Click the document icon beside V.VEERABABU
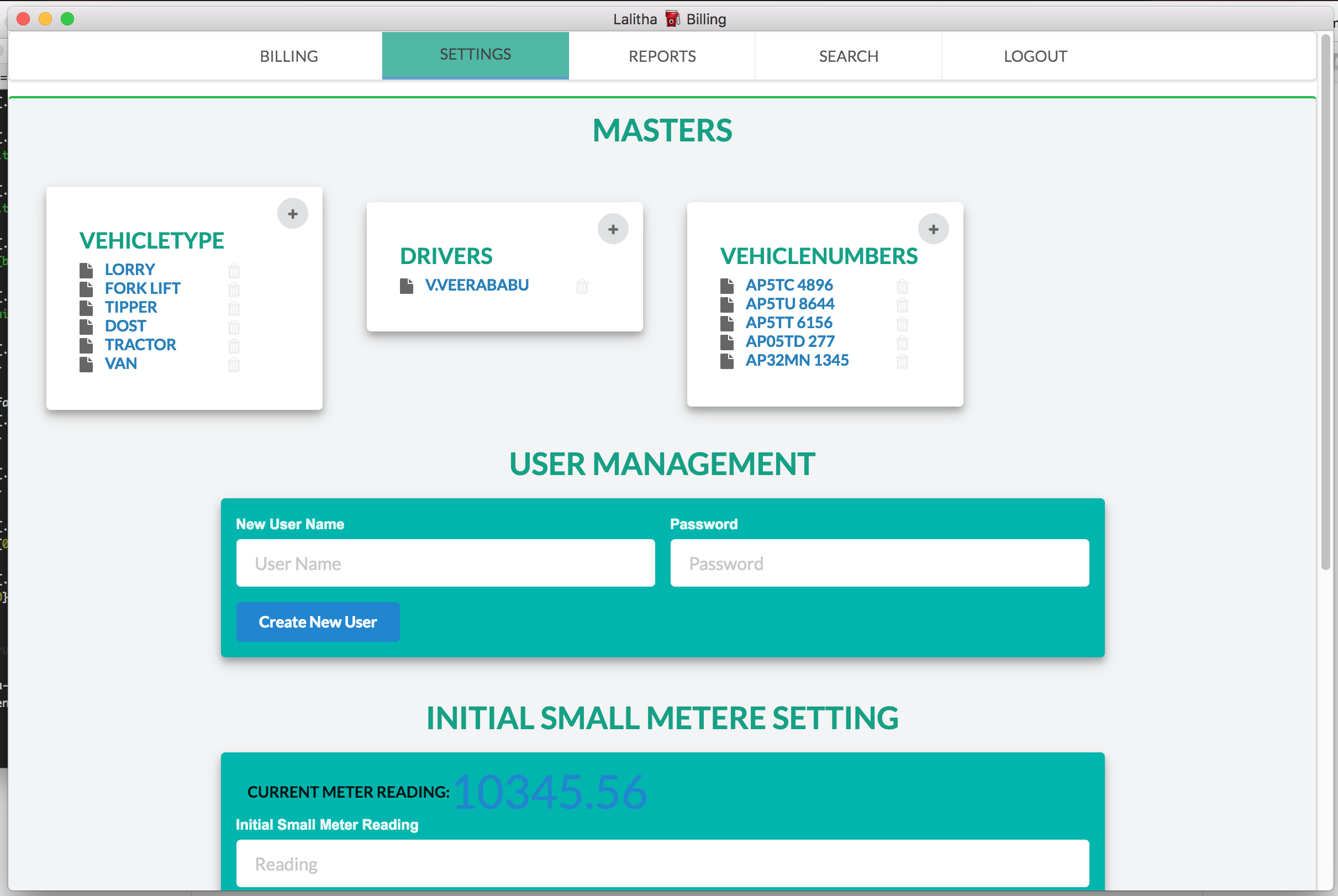Screen dimensions: 1338x896 [x=407, y=285]
